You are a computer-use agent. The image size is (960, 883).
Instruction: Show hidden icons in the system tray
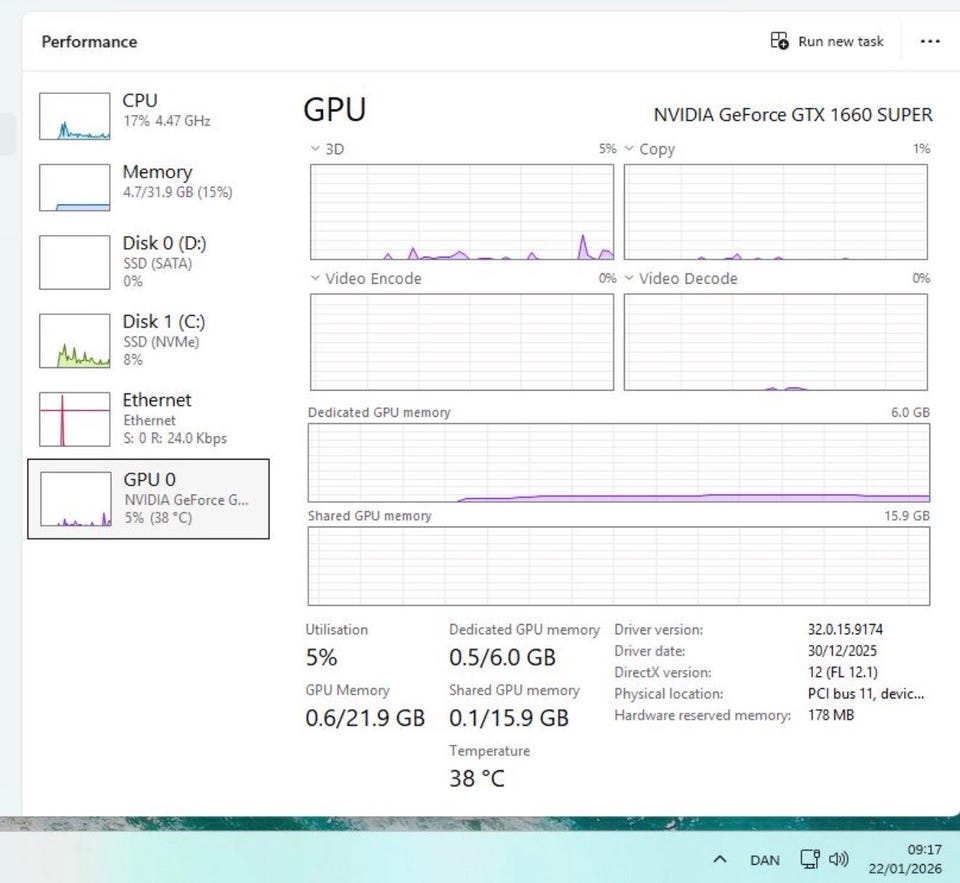pyautogui.click(x=720, y=860)
